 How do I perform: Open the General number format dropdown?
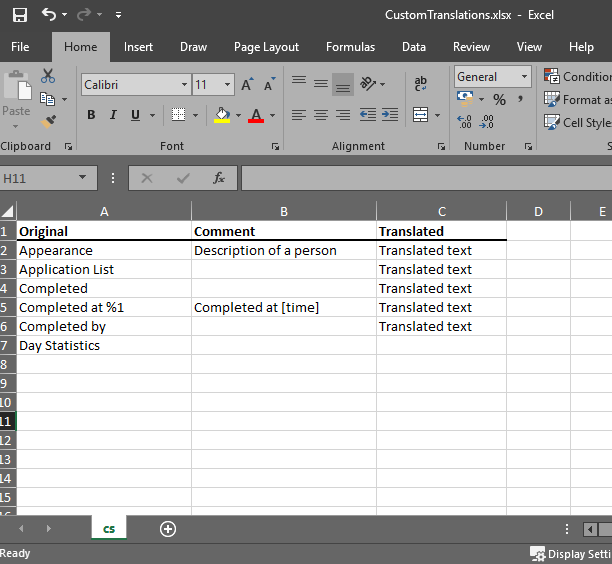[x=524, y=77]
